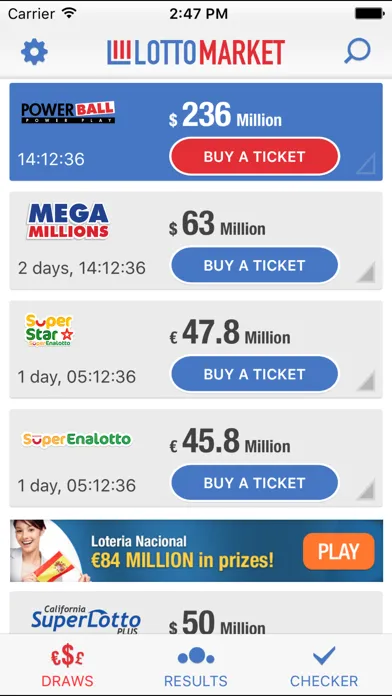
Task: Expand SuperEnalotto card corner triangle
Action: (366, 490)
